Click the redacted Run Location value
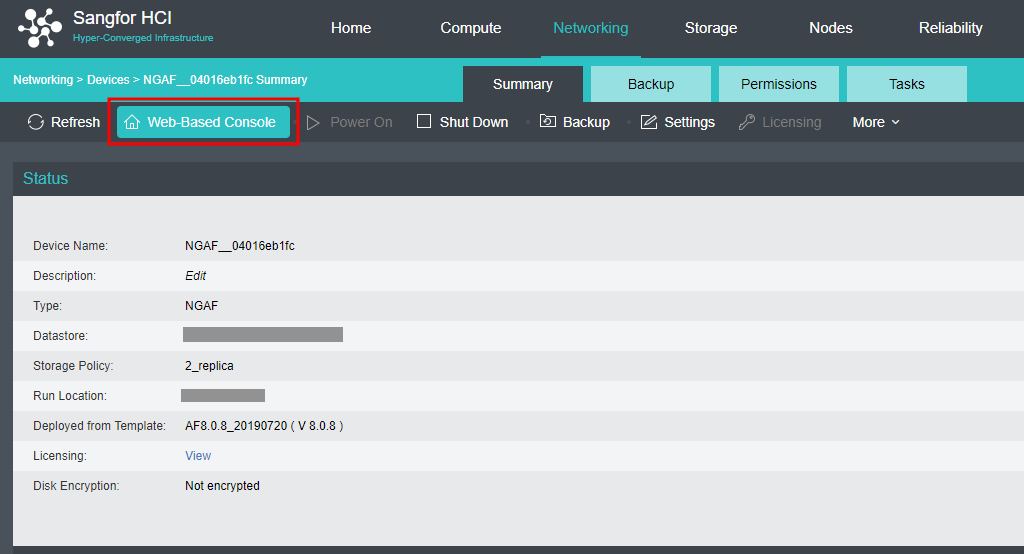This screenshot has width=1024, height=554. tap(223, 395)
